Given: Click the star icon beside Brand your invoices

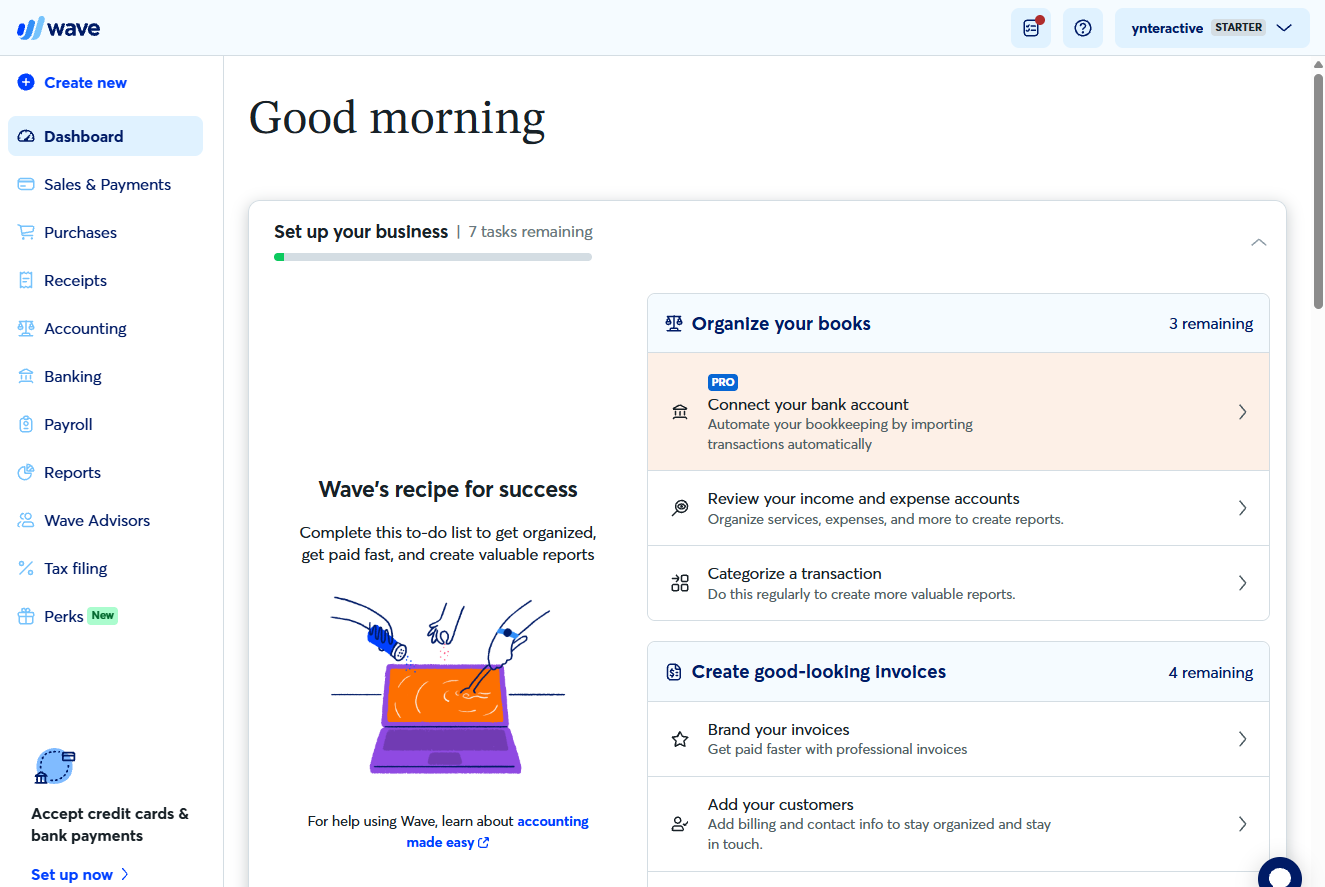Looking at the screenshot, I should pos(680,740).
